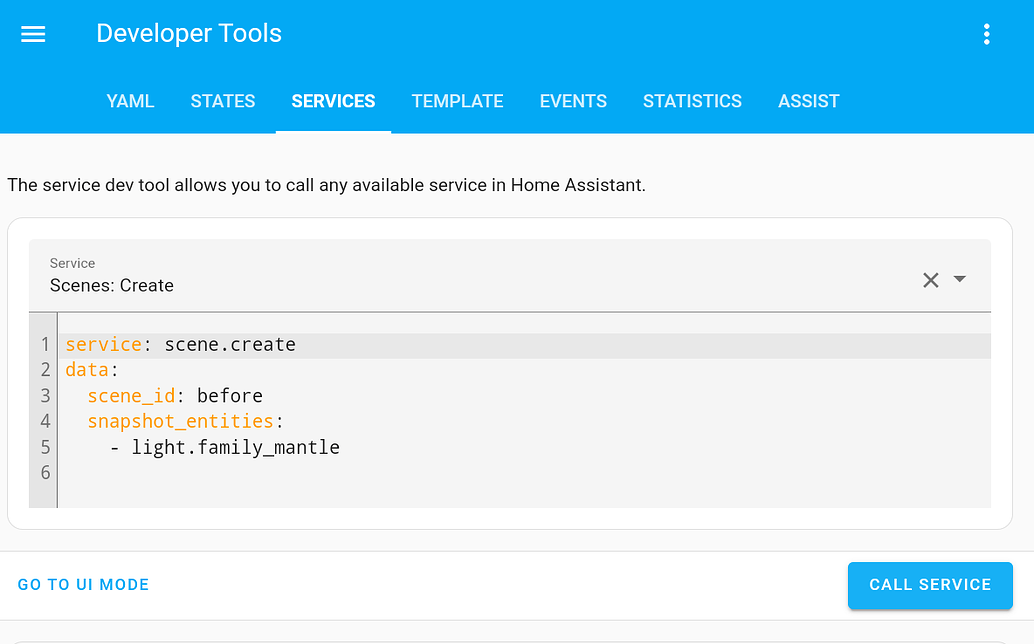Image resolution: width=1034 pixels, height=644 pixels.
Task: Click the Developer Tools title
Action: (x=189, y=34)
